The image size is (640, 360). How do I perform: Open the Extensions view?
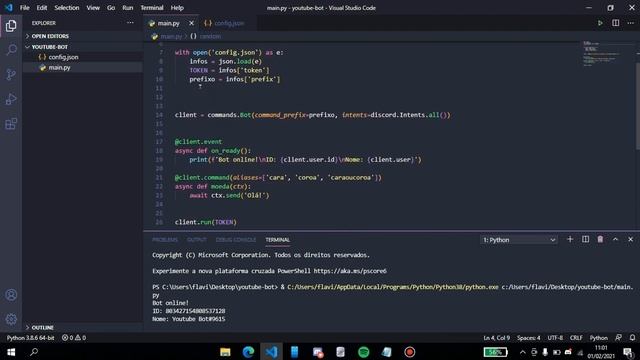11,124
